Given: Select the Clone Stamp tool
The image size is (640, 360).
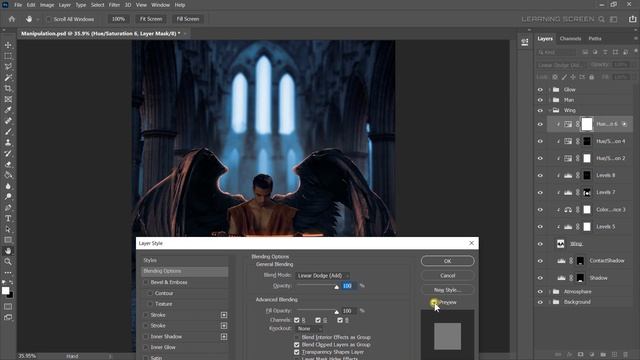Looking at the screenshot, I should tap(8, 142).
